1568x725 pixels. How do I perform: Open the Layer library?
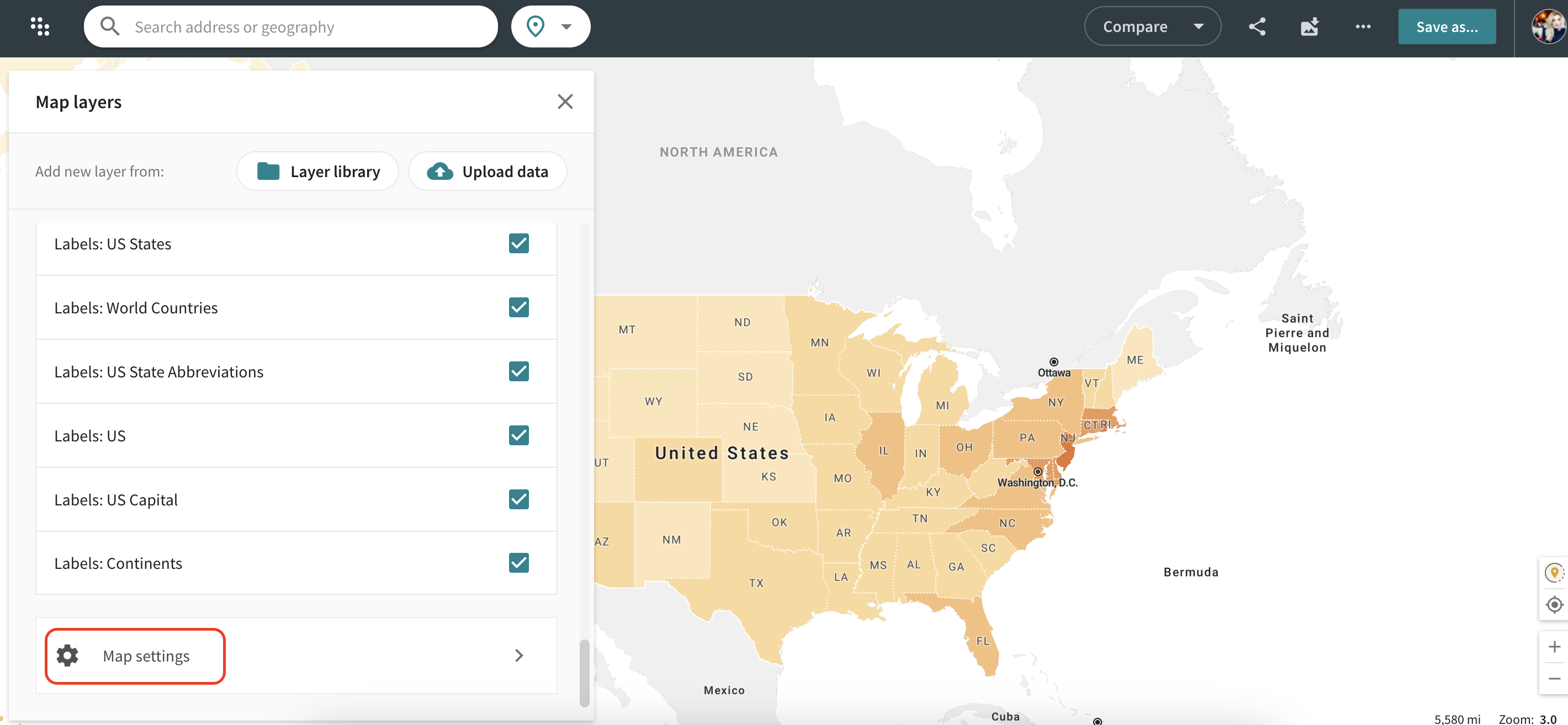point(317,172)
